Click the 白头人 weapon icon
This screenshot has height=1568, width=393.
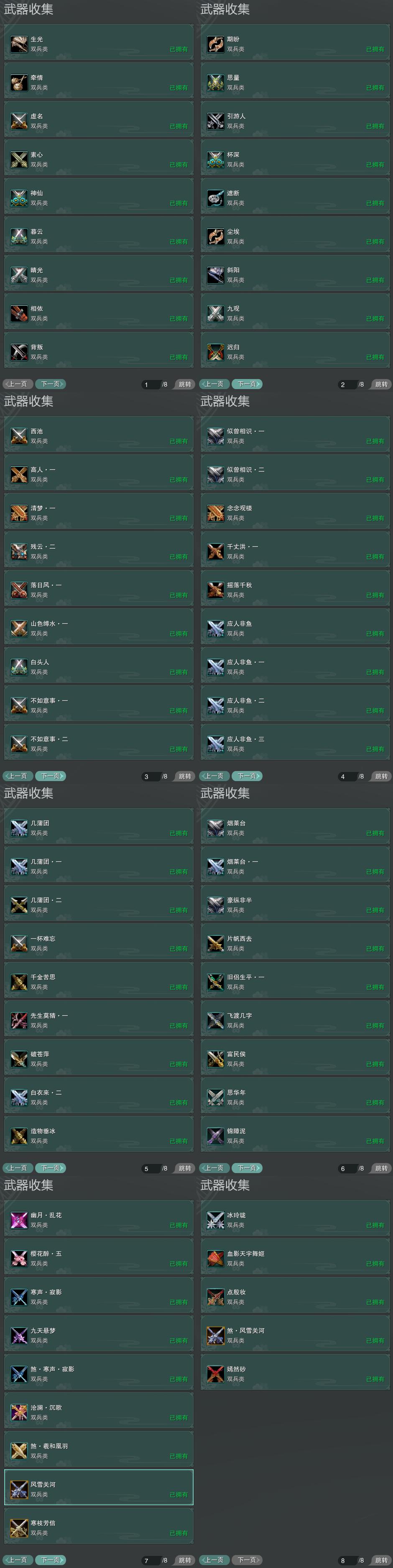pyautogui.click(x=19, y=667)
